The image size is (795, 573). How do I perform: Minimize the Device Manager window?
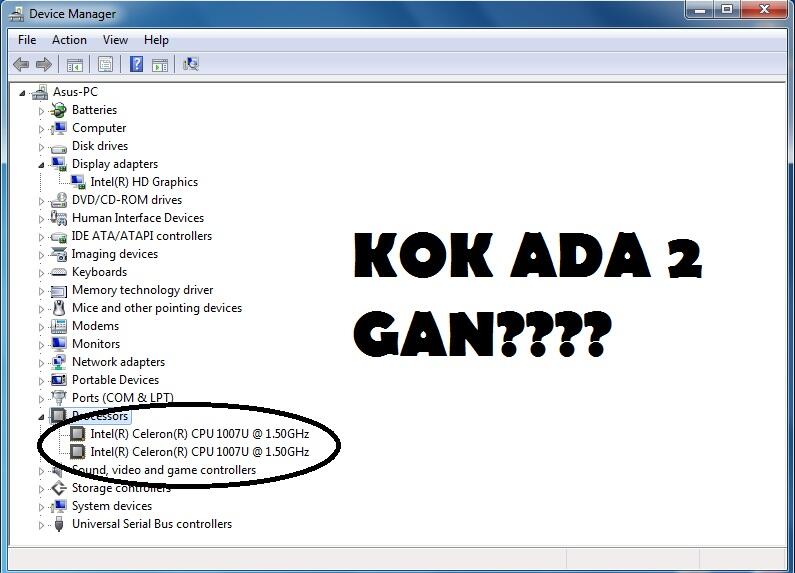click(x=700, y=10)
